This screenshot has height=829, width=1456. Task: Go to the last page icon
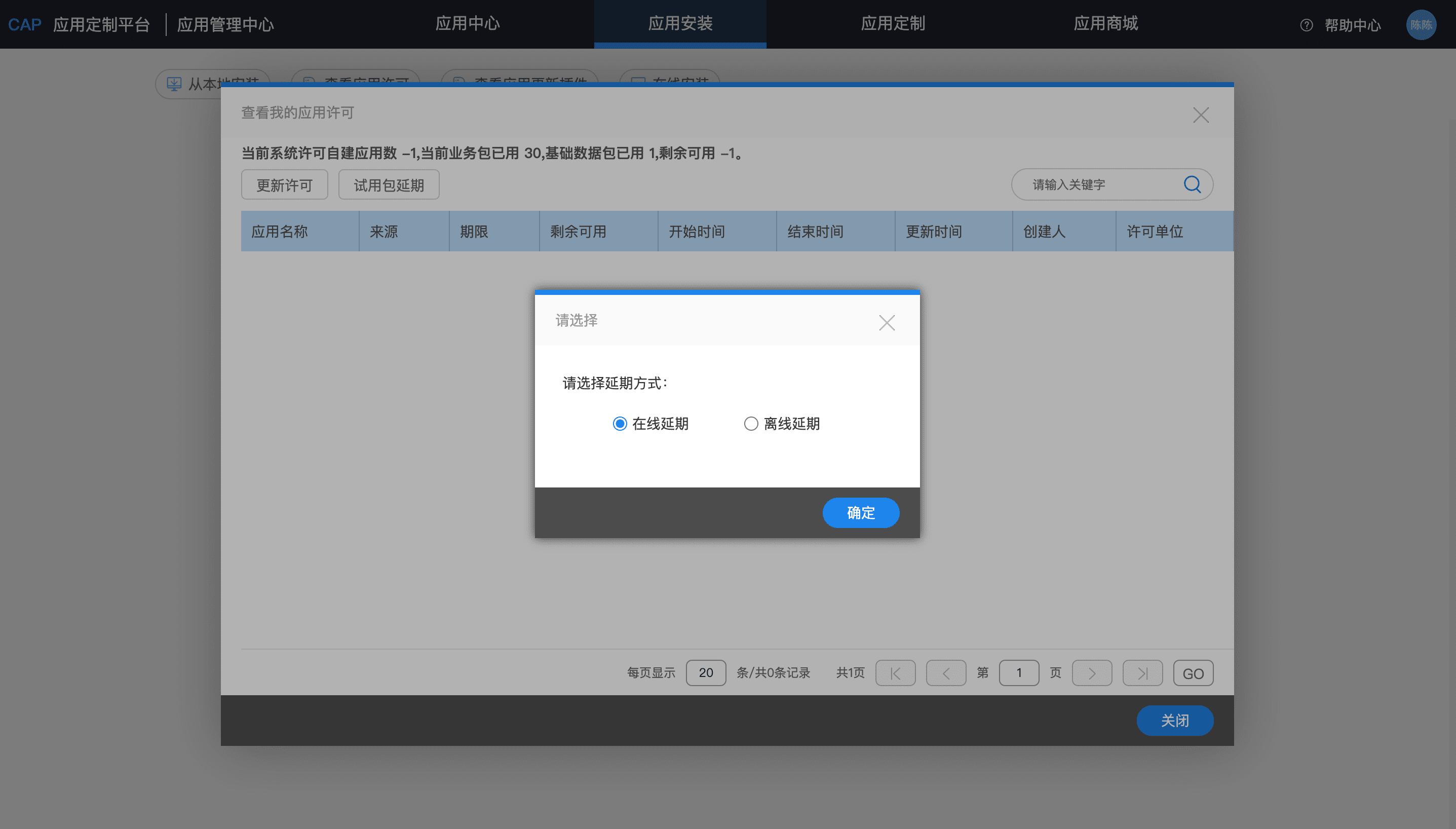pos(1142,673)
